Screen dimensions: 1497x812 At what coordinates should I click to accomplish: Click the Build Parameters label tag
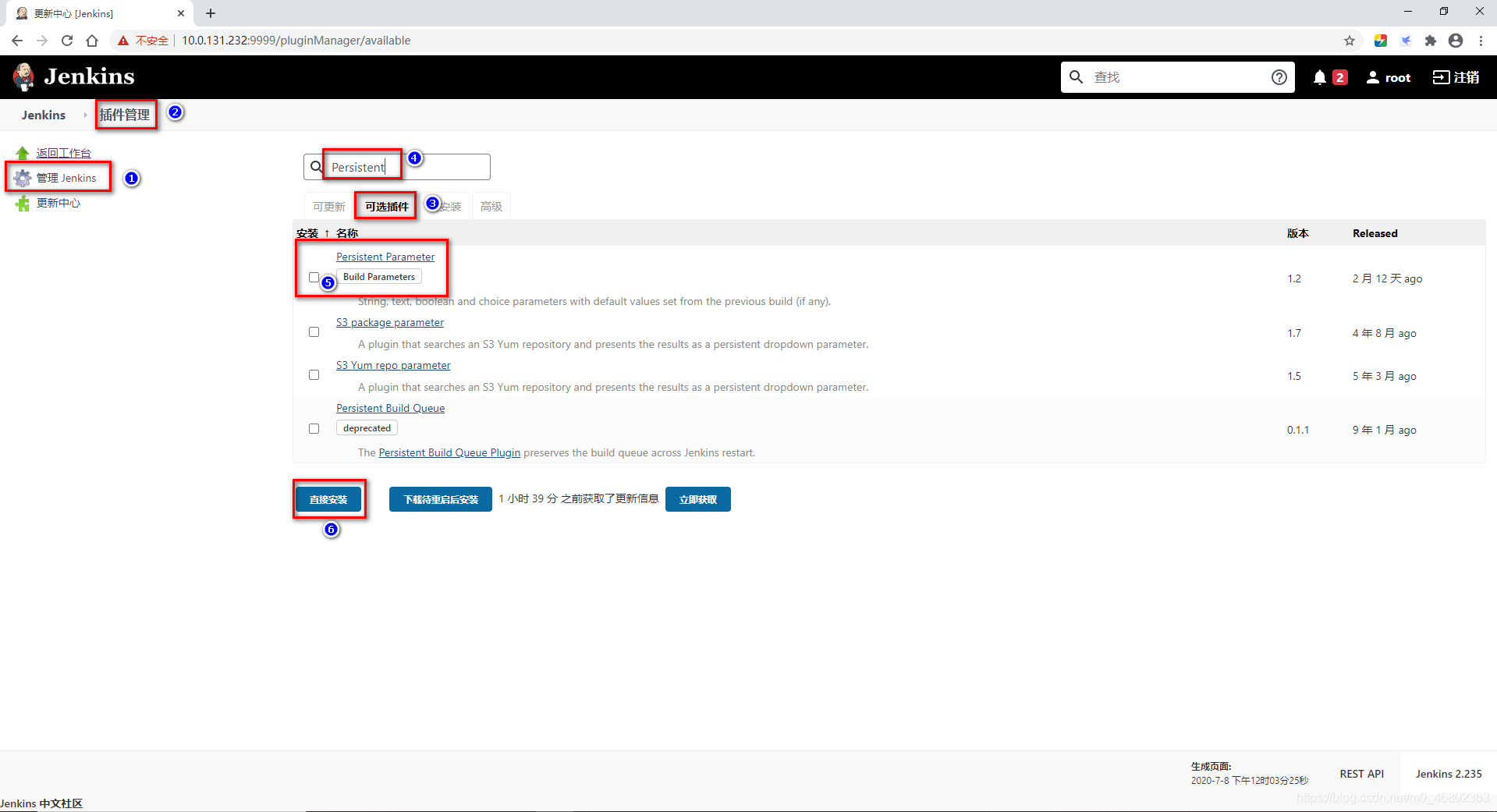click(379, 277)
